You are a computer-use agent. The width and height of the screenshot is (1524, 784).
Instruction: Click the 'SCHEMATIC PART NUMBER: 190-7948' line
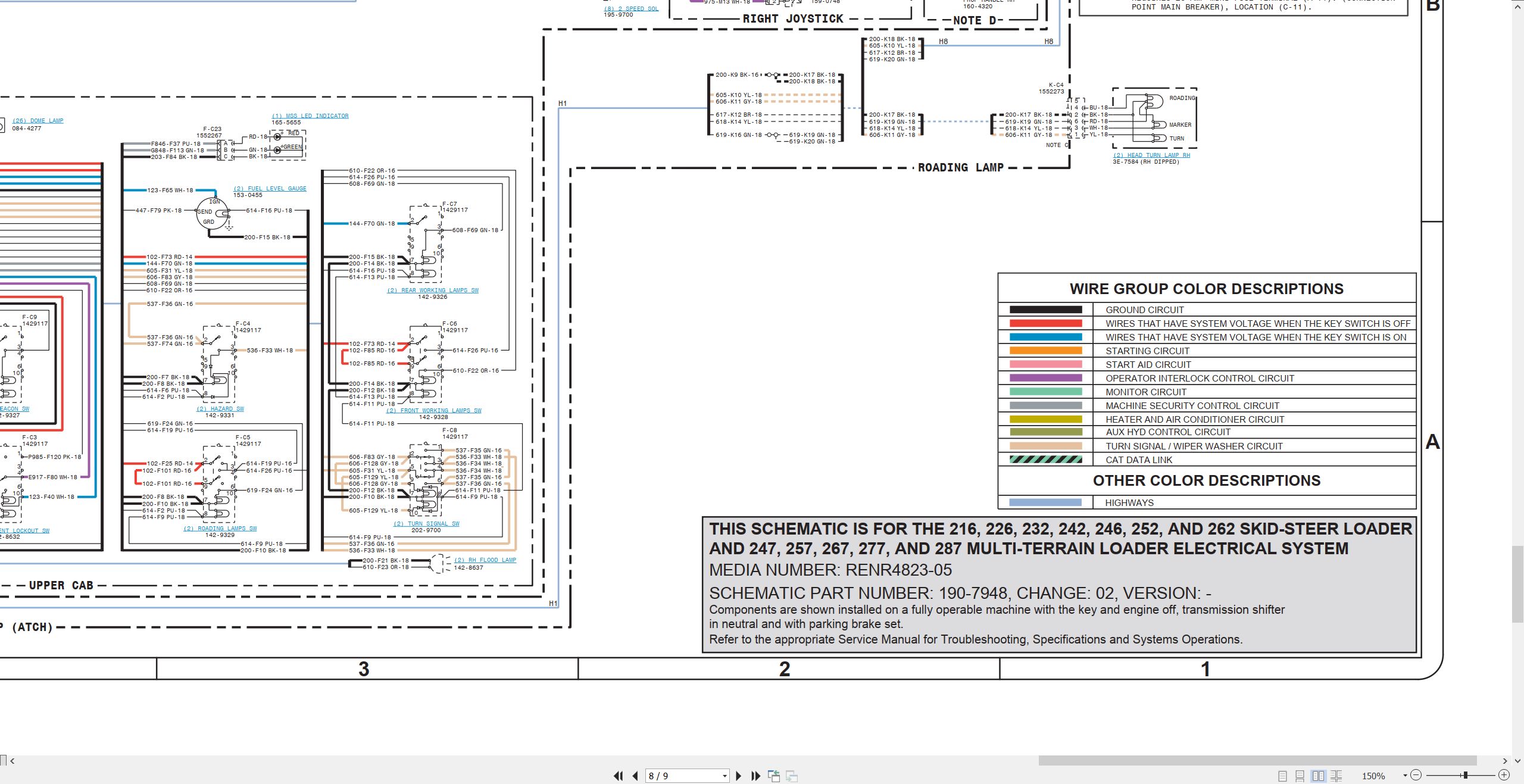click(960, 593)
